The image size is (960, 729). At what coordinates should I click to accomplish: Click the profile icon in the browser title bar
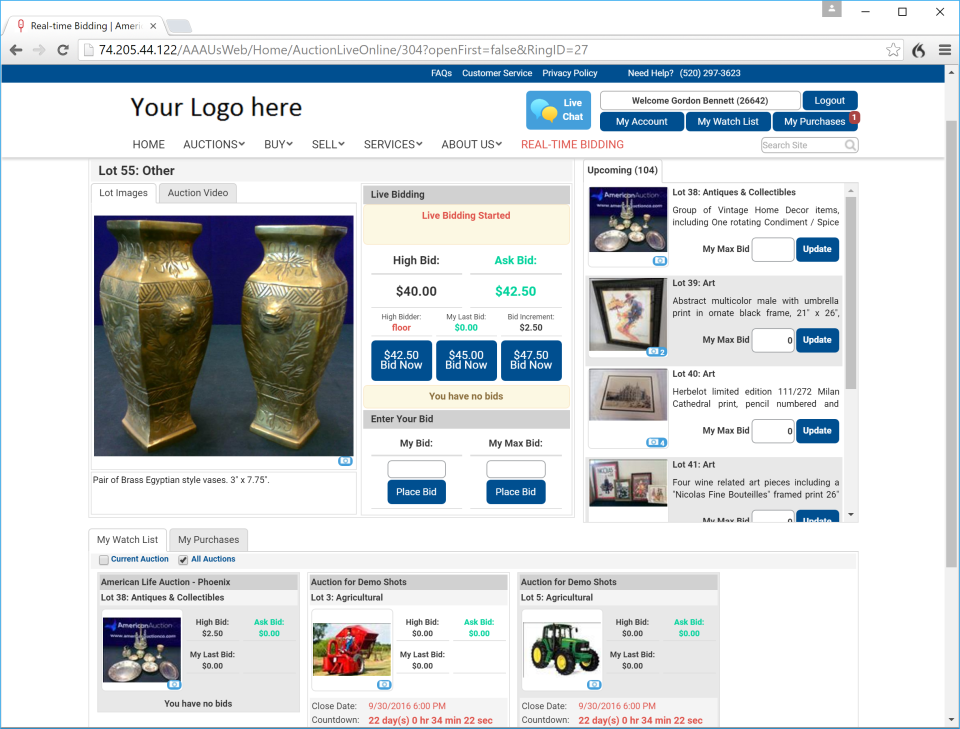(x=832, y=11)
